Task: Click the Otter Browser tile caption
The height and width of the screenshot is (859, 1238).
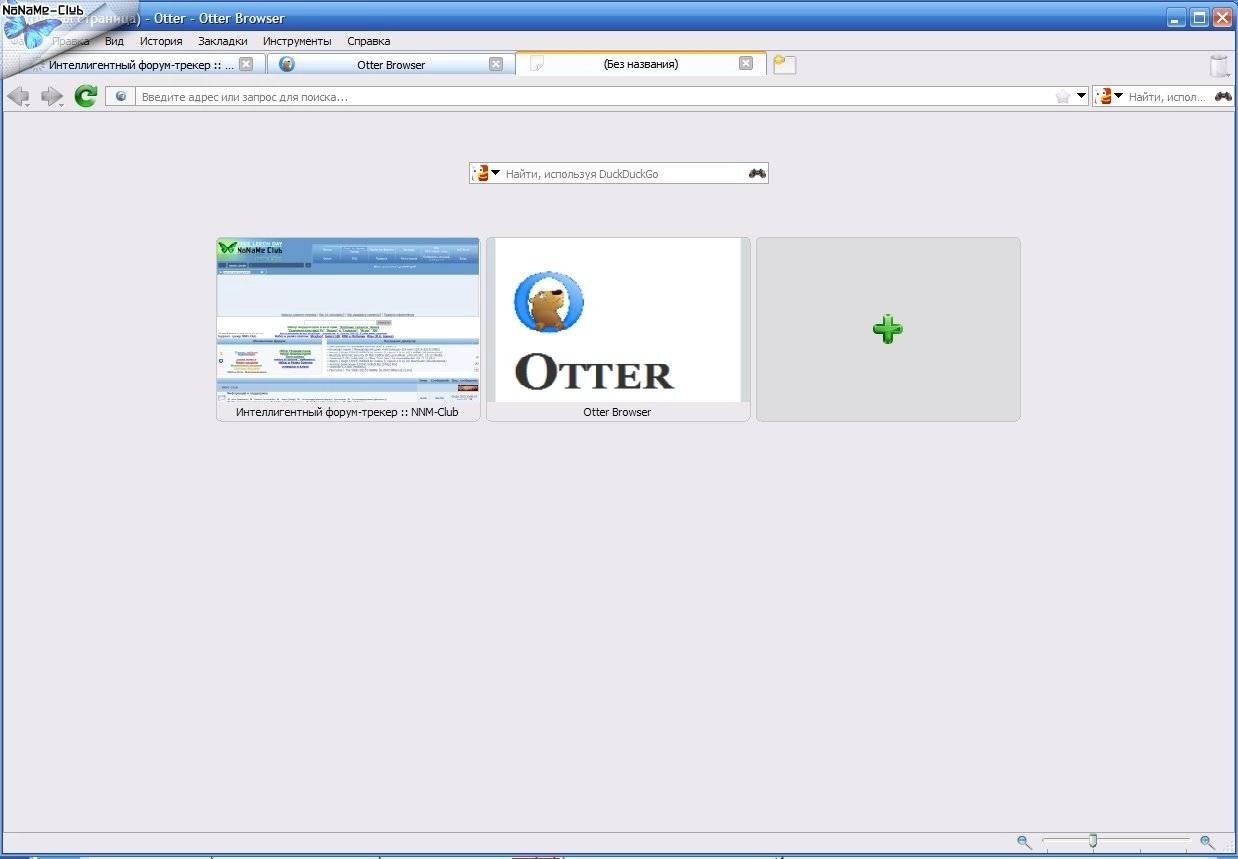Action: 617,412
